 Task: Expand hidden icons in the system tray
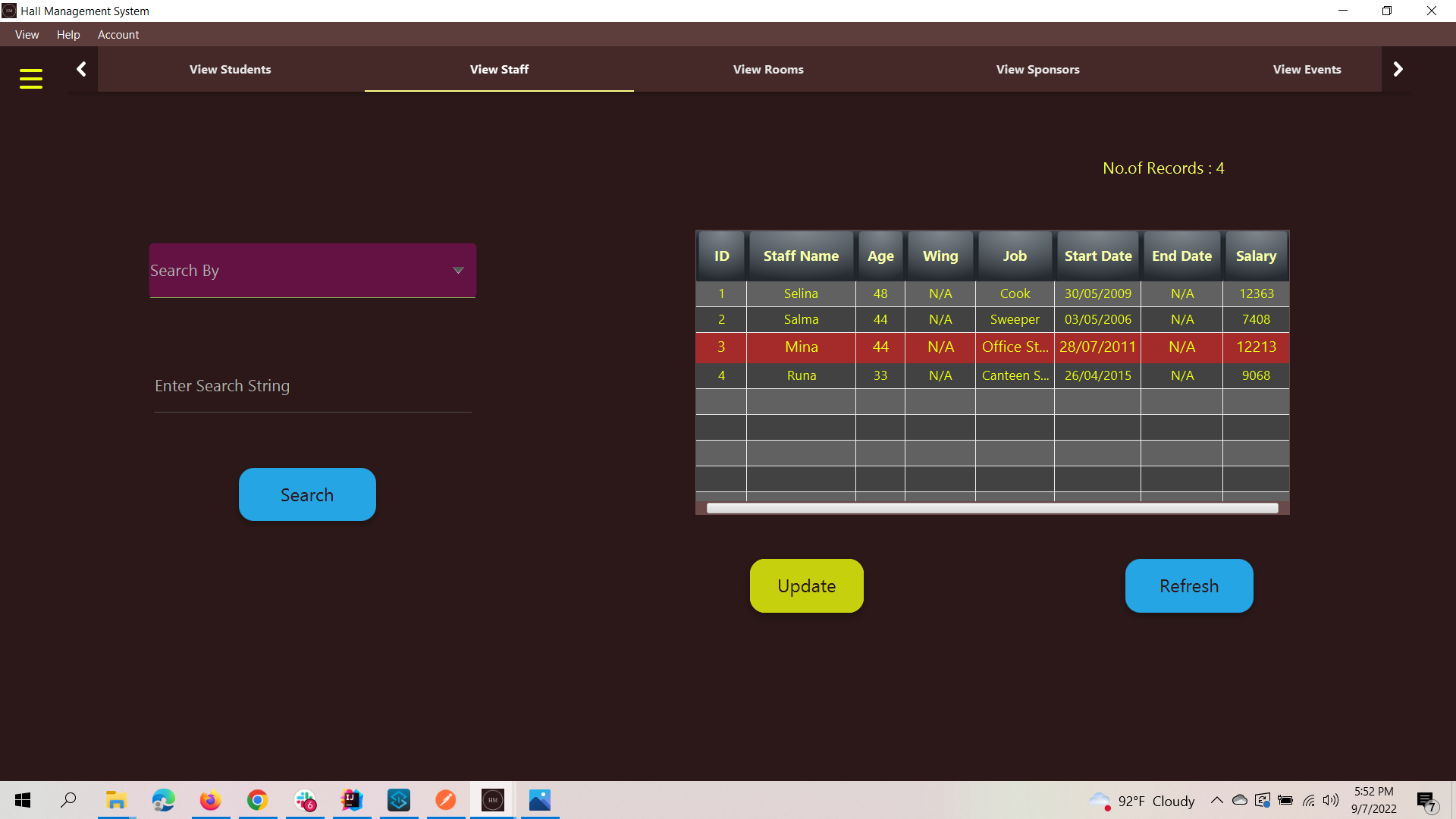(1216, 800)
